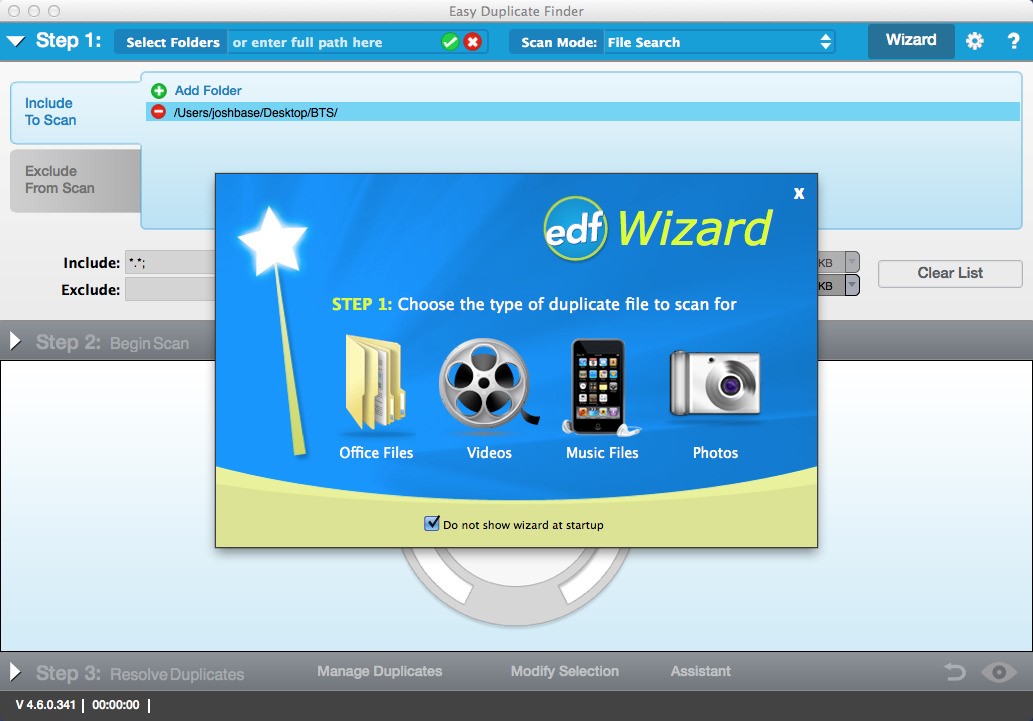
Task: Click the Videos label
Action: pyautogui.click(x=489, y=453)
